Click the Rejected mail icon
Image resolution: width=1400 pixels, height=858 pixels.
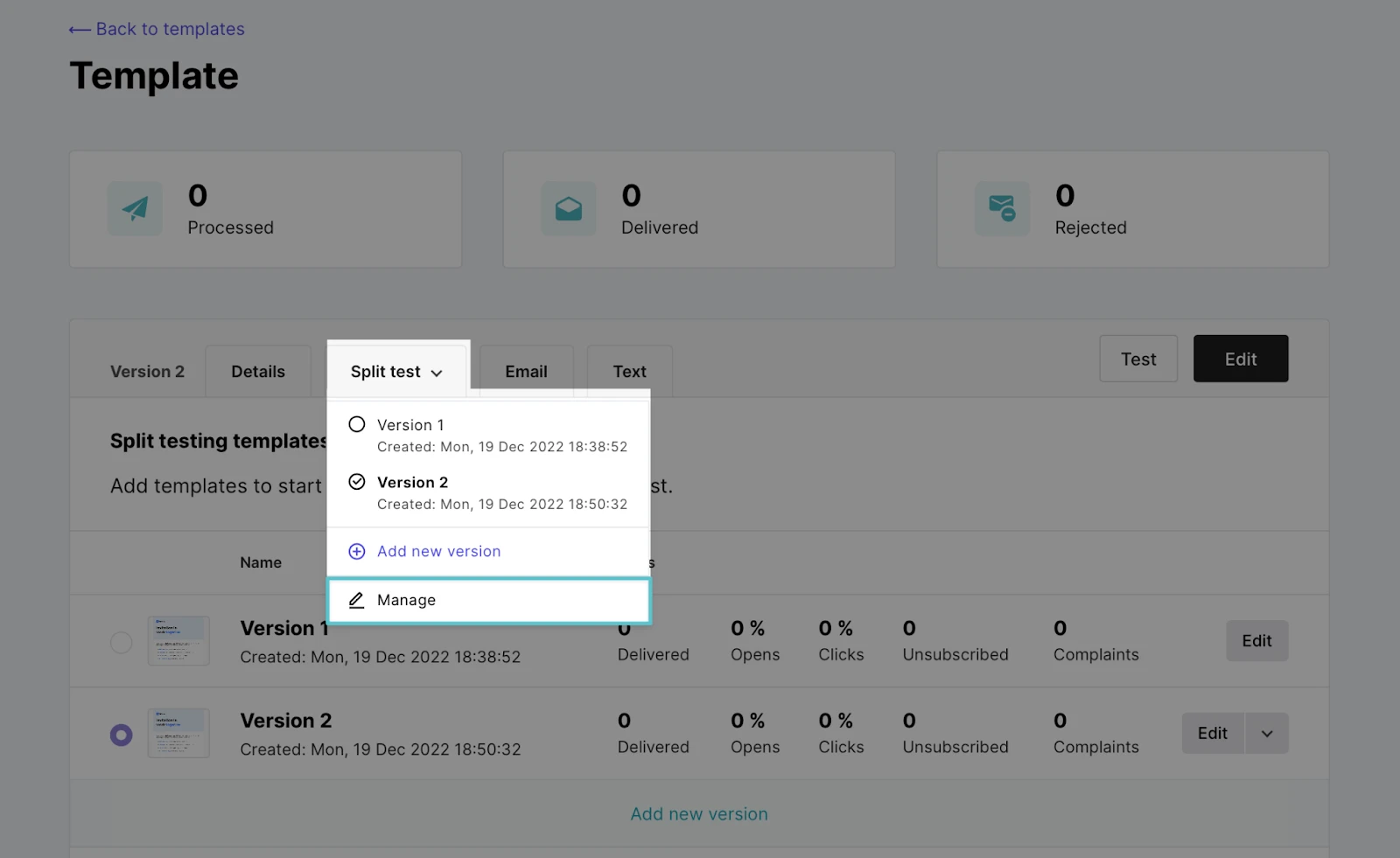(1002, 208)
